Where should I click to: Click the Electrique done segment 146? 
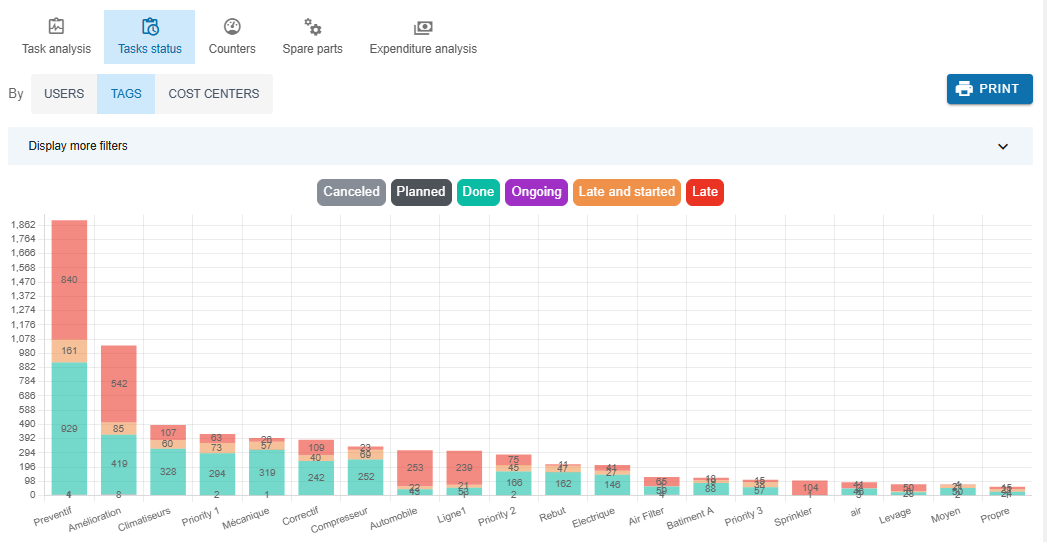pos(613,485)
